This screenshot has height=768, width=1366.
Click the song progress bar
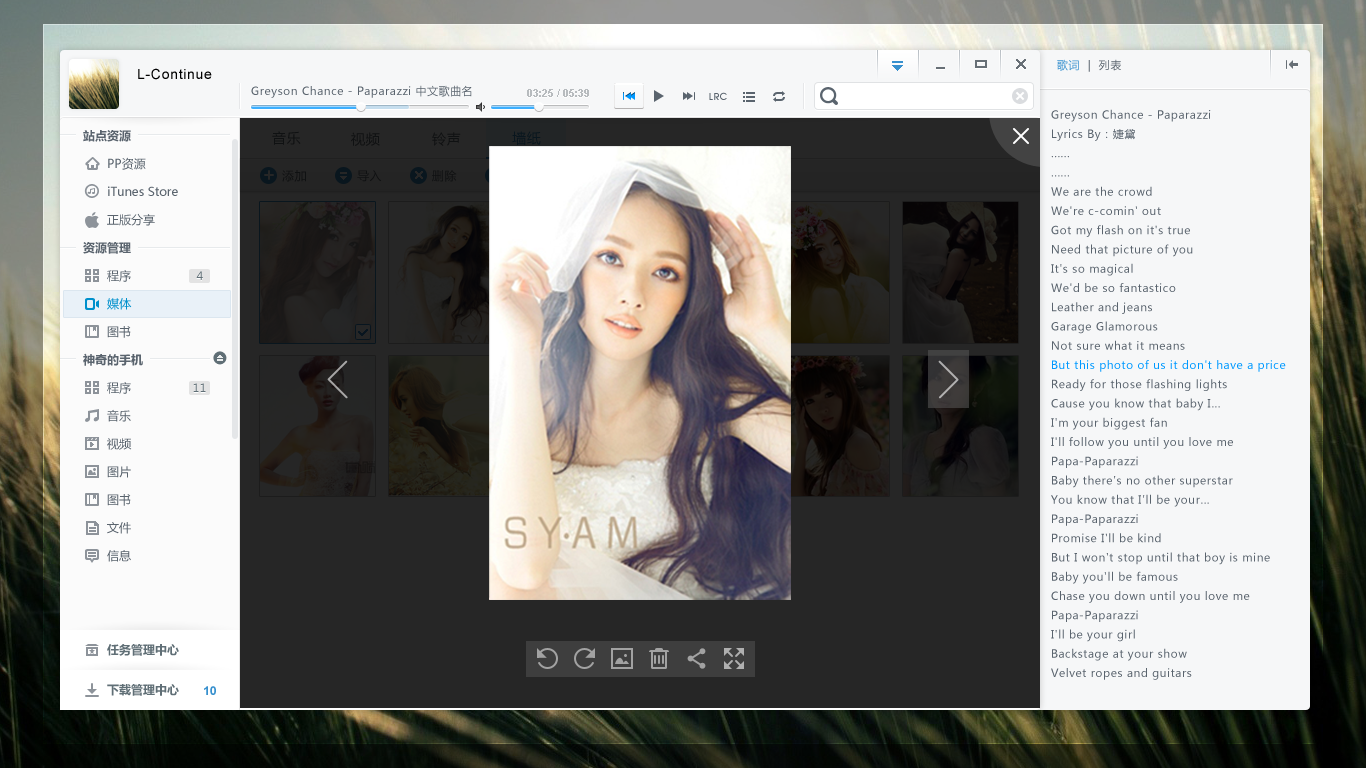(360, 106)
